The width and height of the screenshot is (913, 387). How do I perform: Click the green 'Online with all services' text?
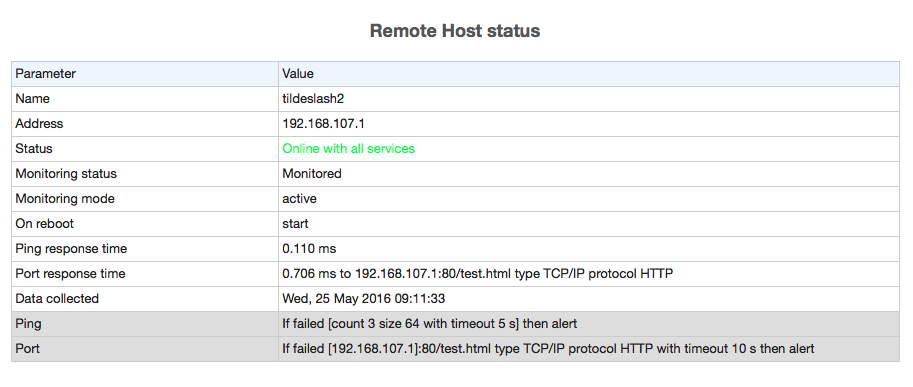pos(348,149)
